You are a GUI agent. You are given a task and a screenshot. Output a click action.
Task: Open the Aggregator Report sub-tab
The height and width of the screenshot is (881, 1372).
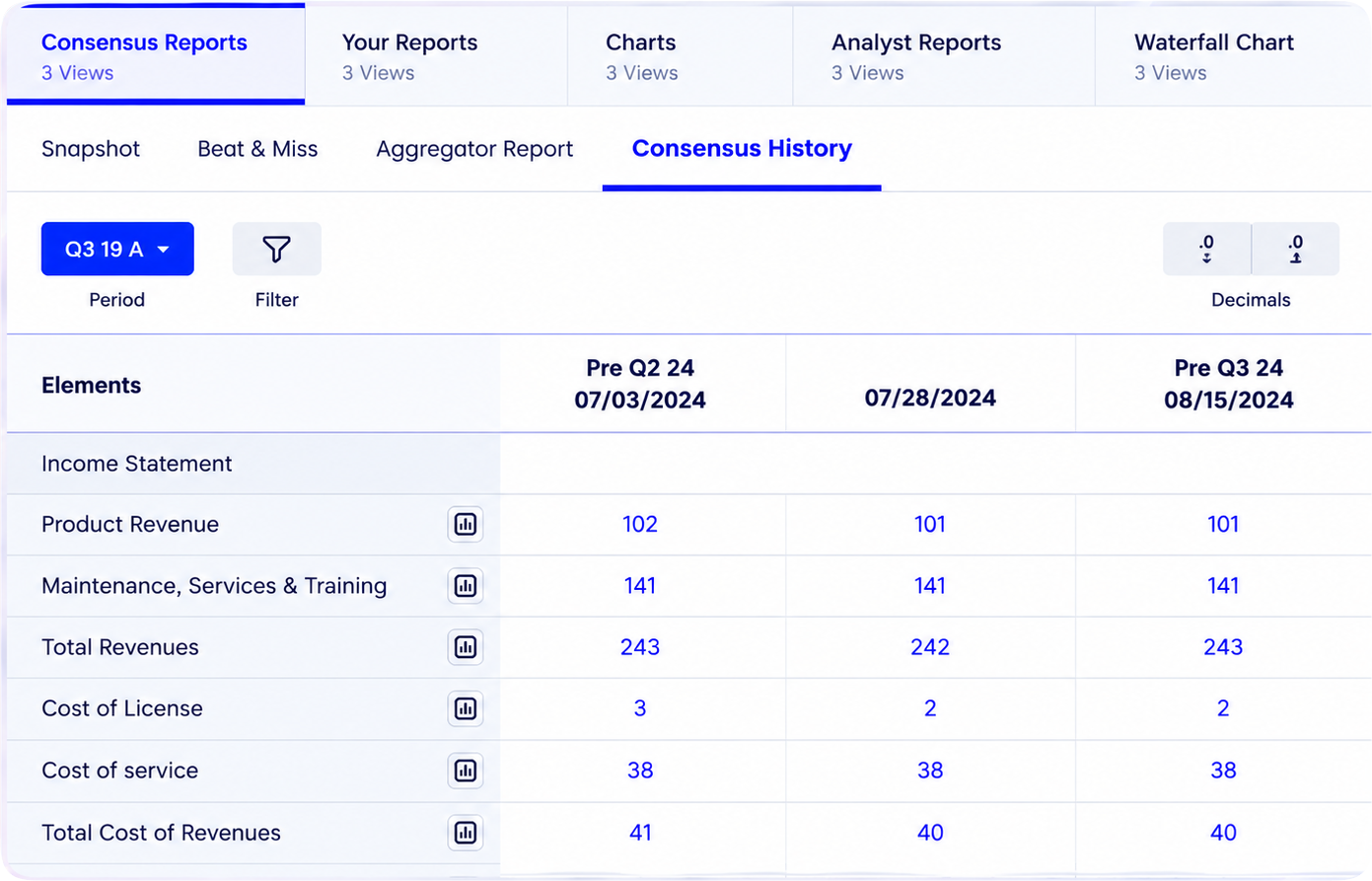point(474,149)
